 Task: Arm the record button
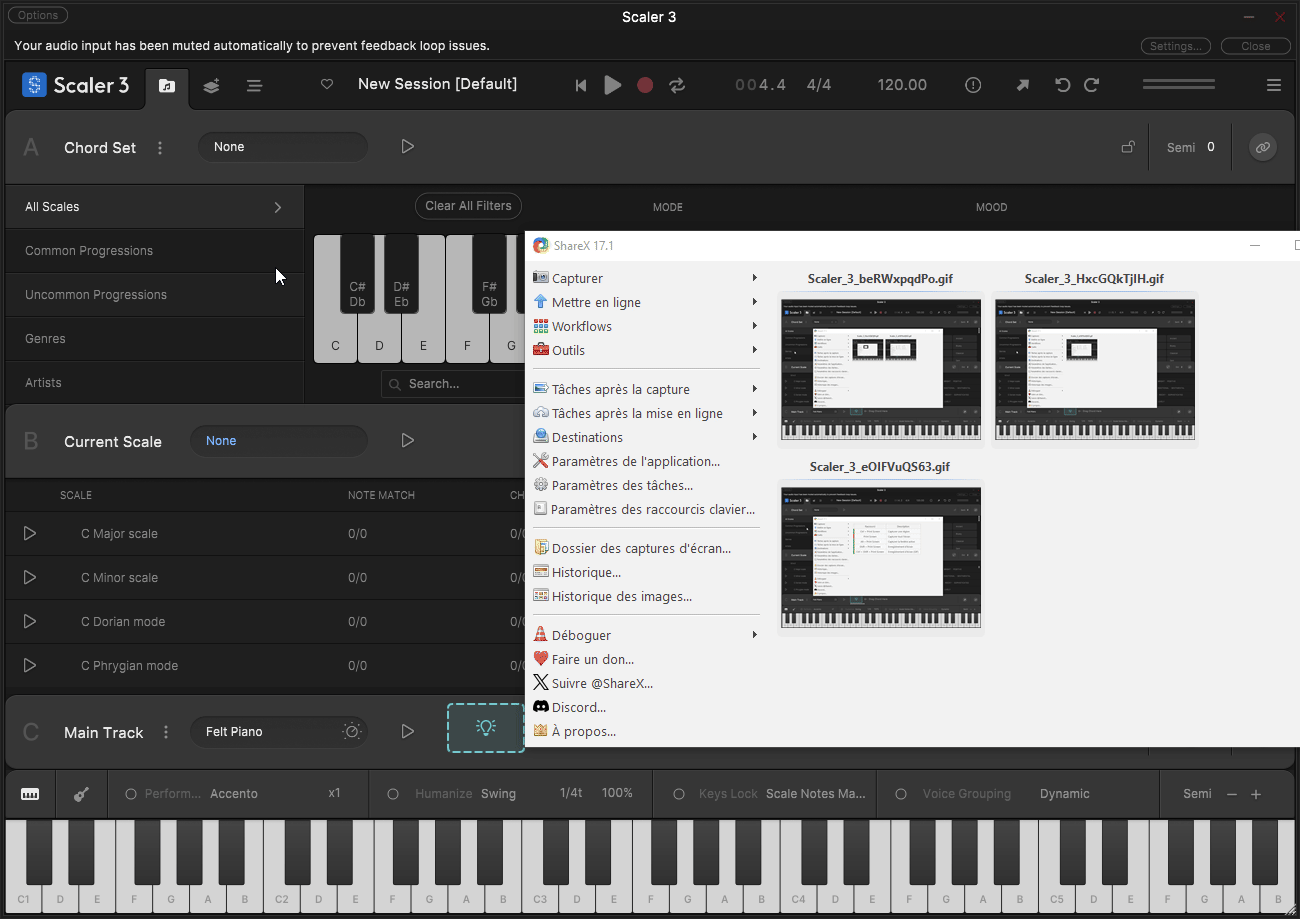point(645,86)
